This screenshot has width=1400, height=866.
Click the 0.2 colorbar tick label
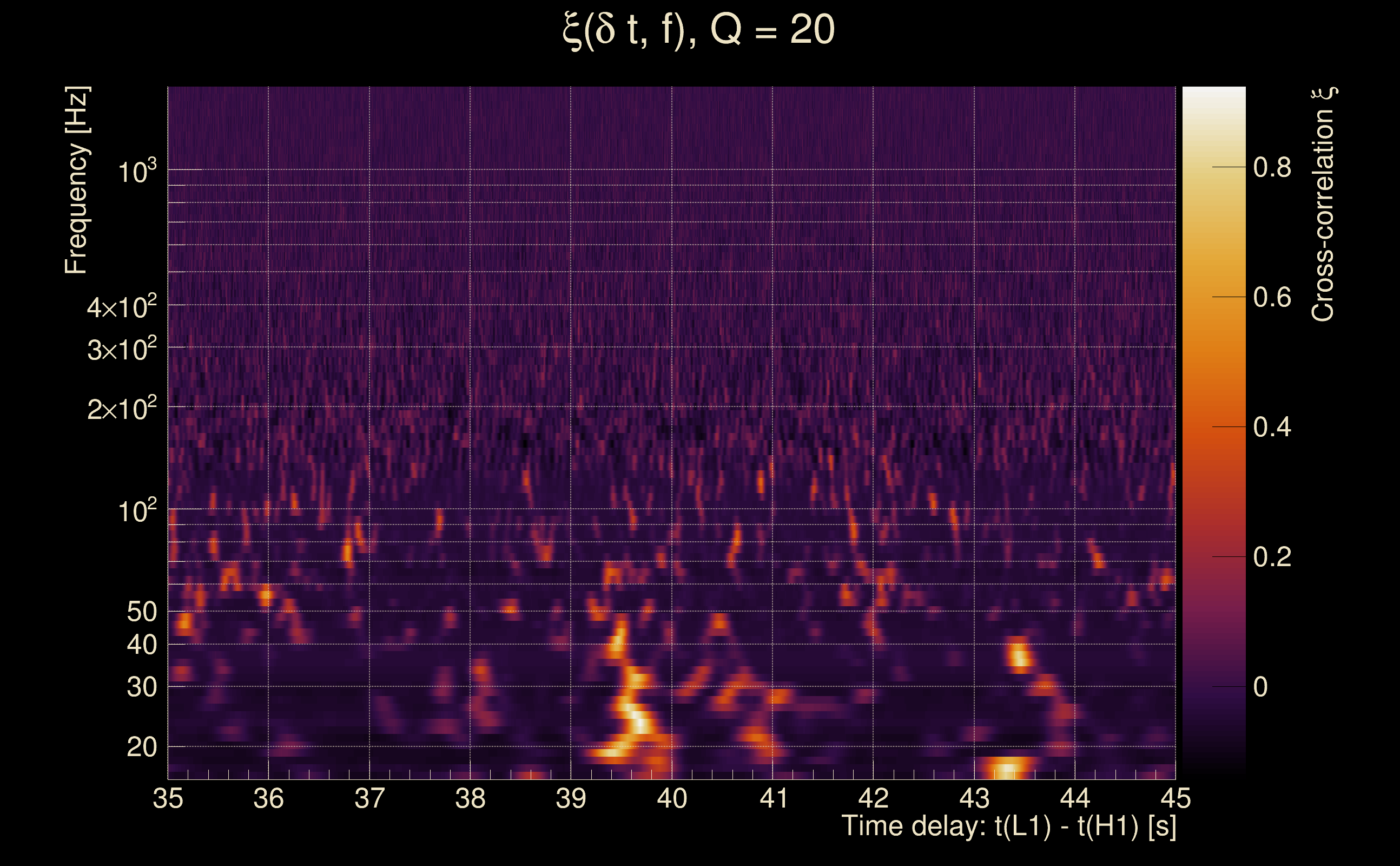(1272, 557)
